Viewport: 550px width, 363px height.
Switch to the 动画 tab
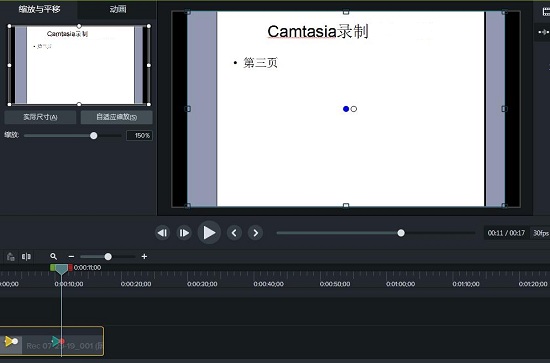click(118, 9)
